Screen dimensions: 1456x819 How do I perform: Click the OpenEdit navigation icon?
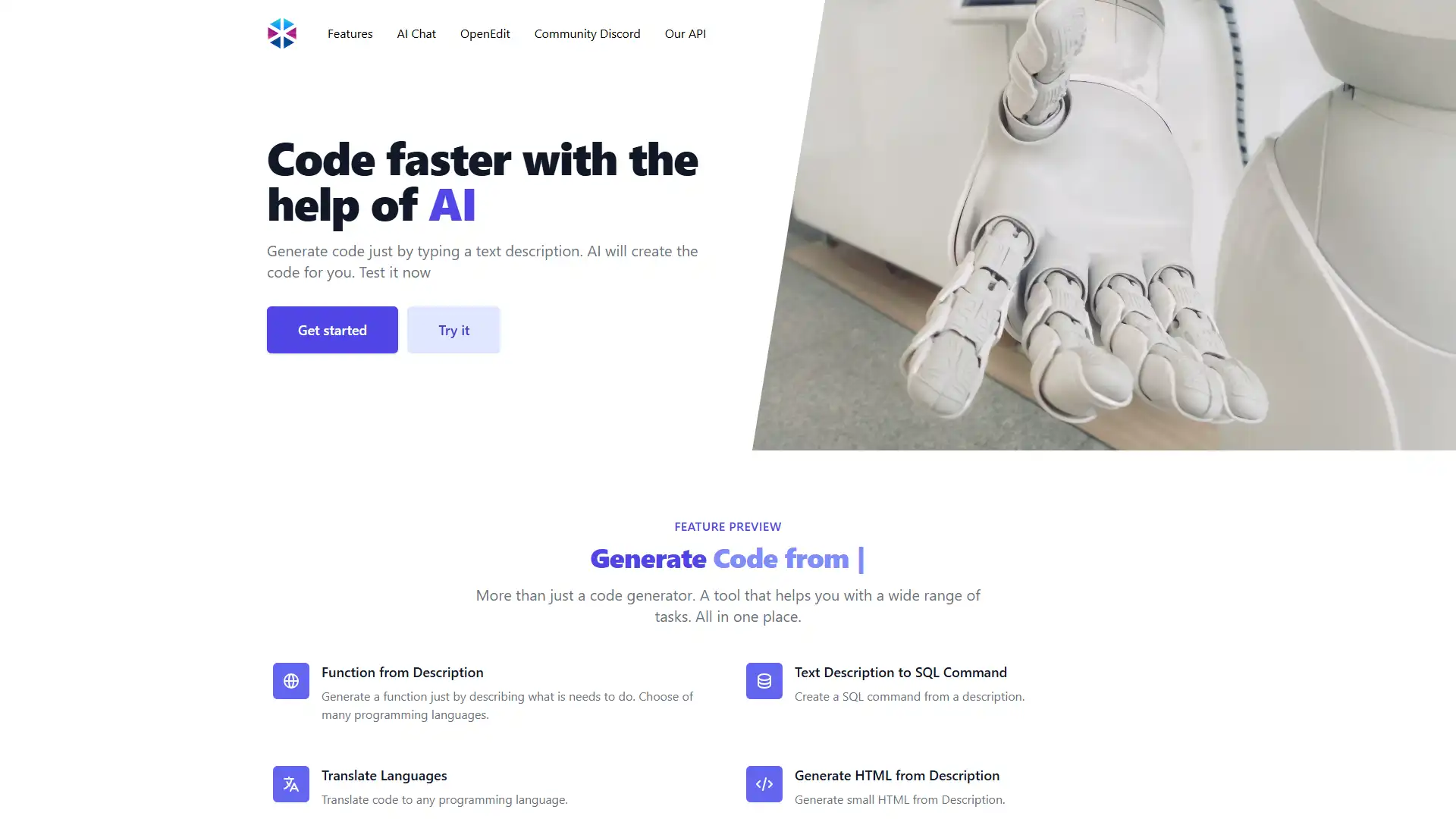484,33
